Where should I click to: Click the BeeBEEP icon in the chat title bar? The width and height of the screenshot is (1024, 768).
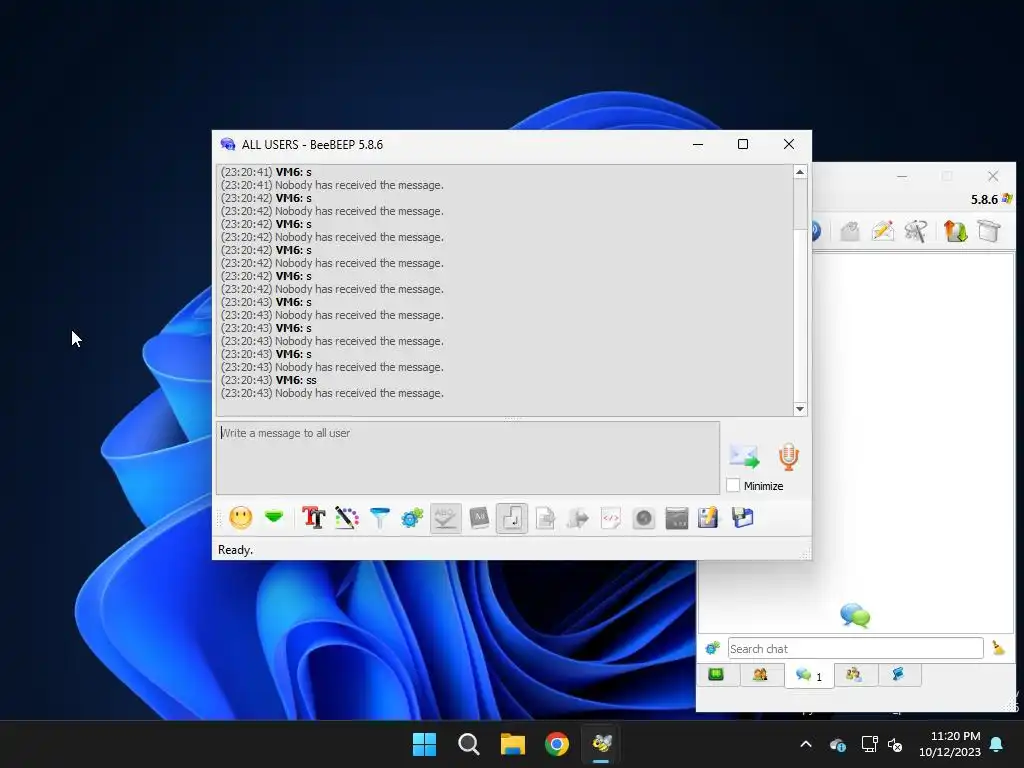pos(227,144)
